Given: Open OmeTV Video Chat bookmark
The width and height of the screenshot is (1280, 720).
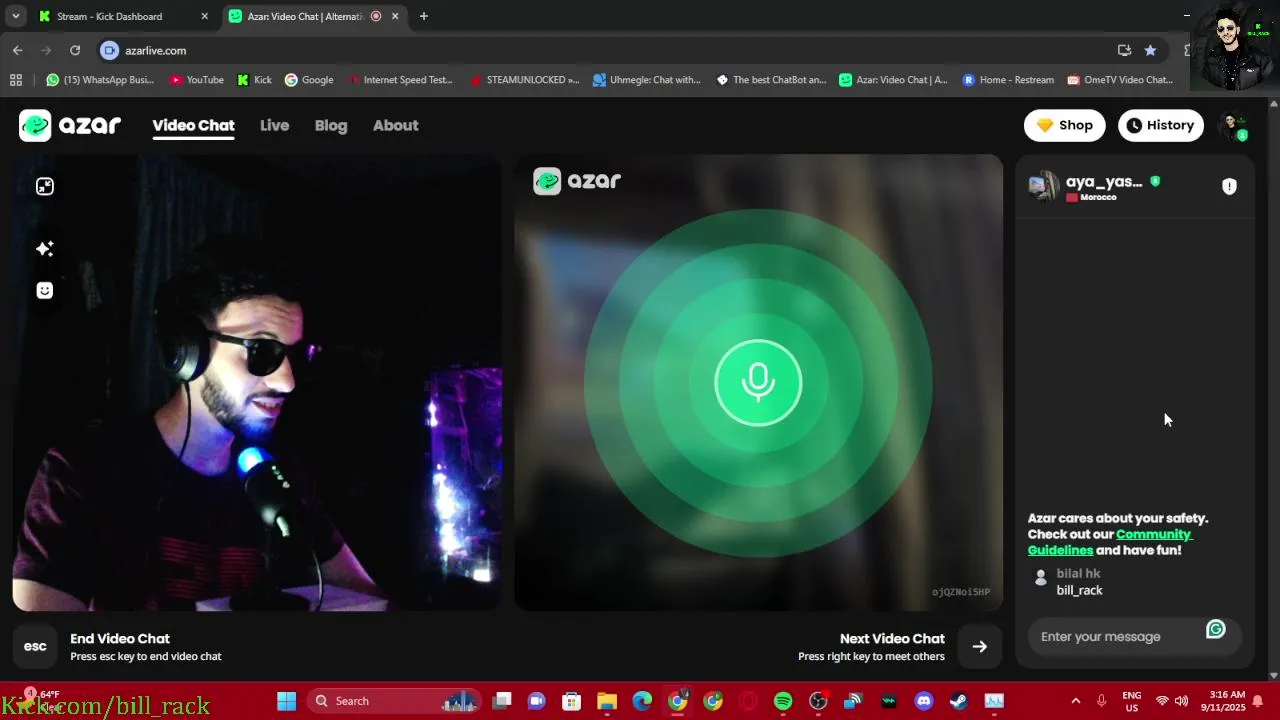Looking at the screenshot, I should tap(1120, 80).
